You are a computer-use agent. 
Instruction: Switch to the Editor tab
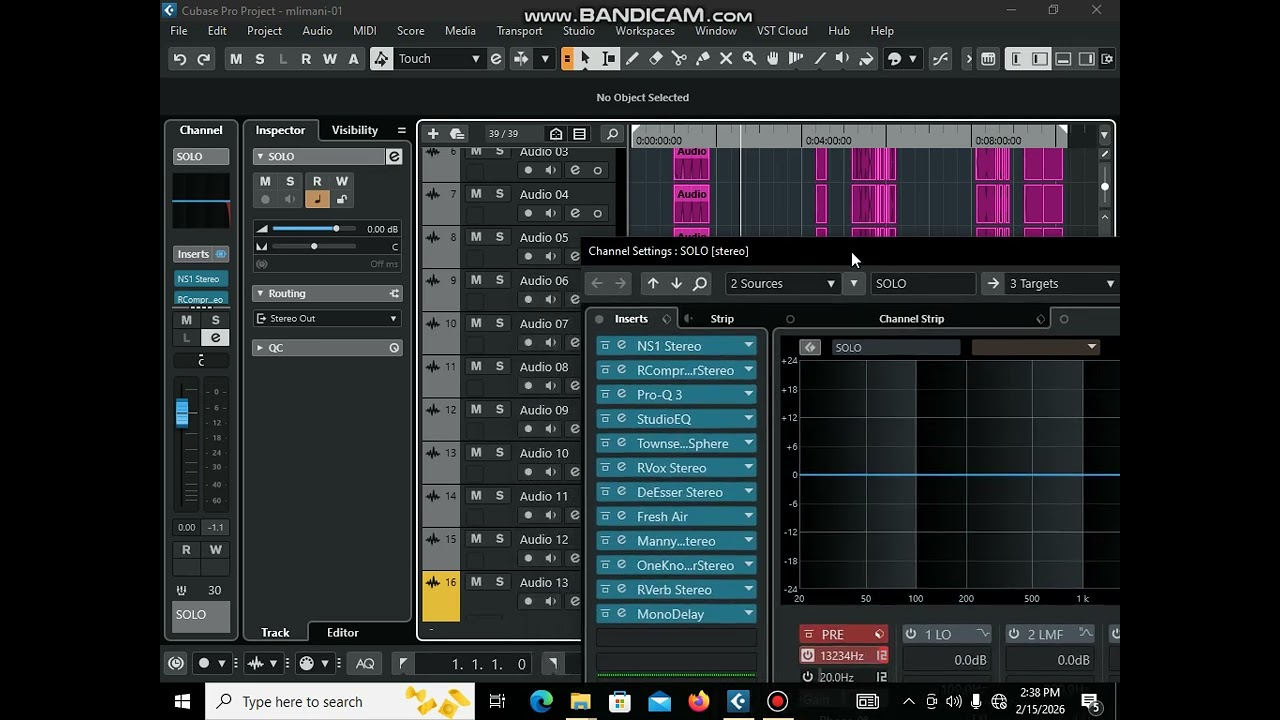pos(342,633)
